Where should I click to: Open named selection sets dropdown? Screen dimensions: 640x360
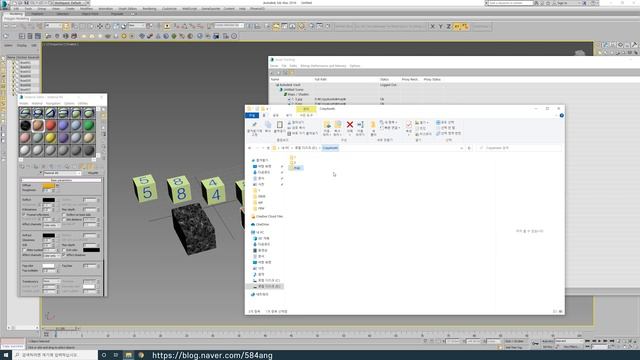(x=229, y=26)
